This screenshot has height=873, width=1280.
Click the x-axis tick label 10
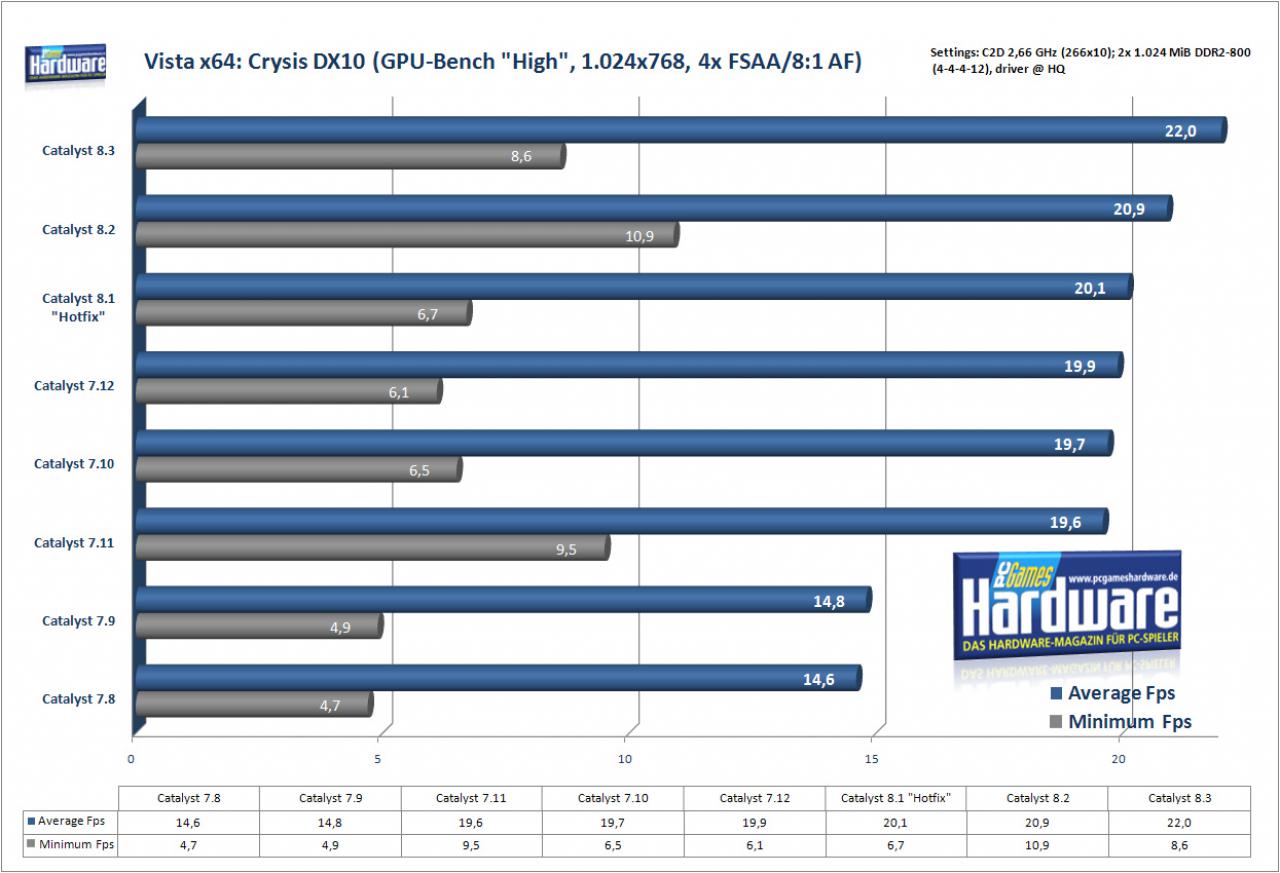pyautogui.click(x=626, y=760)
